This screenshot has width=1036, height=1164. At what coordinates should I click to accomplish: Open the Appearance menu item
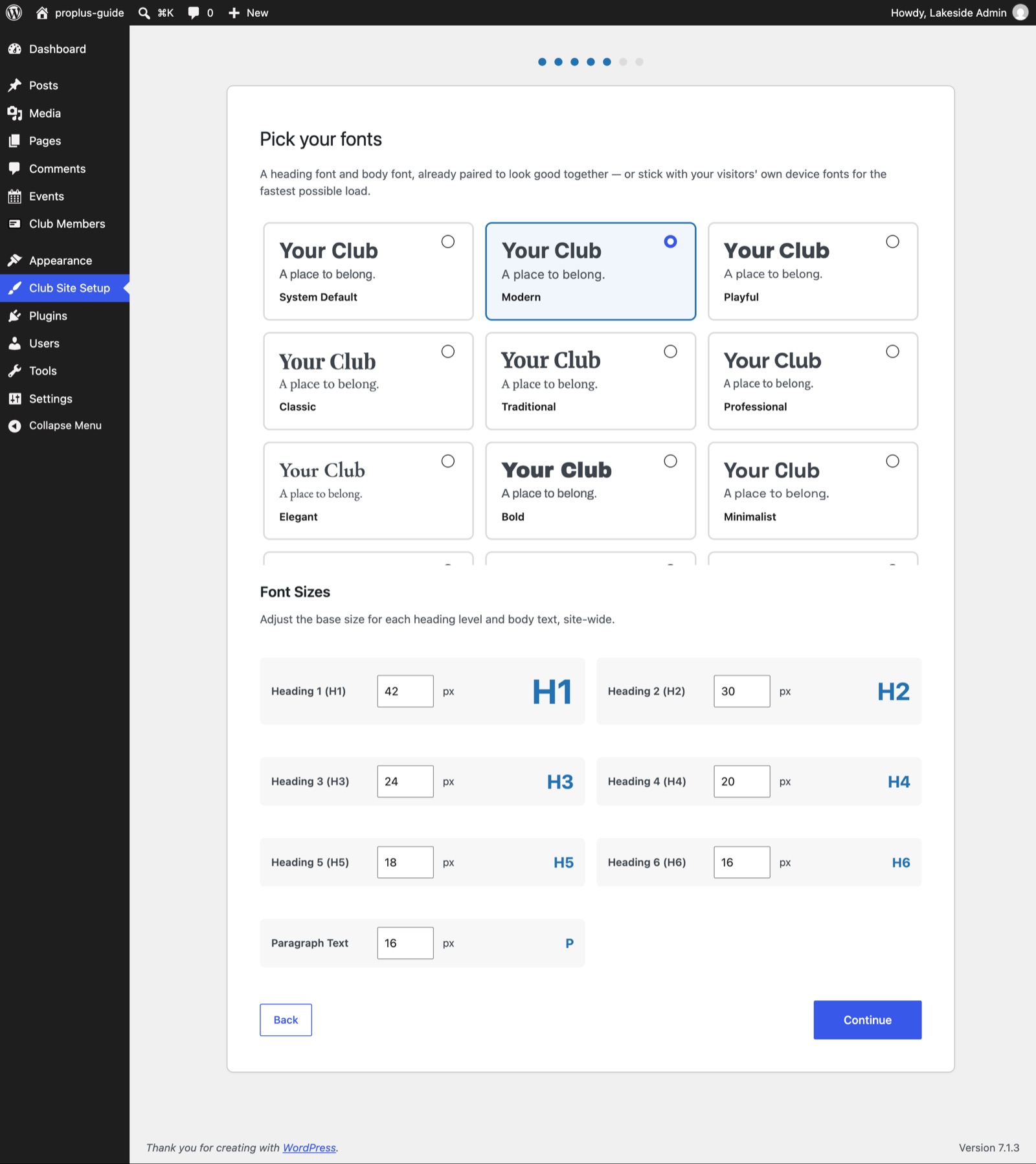[65, 260]
